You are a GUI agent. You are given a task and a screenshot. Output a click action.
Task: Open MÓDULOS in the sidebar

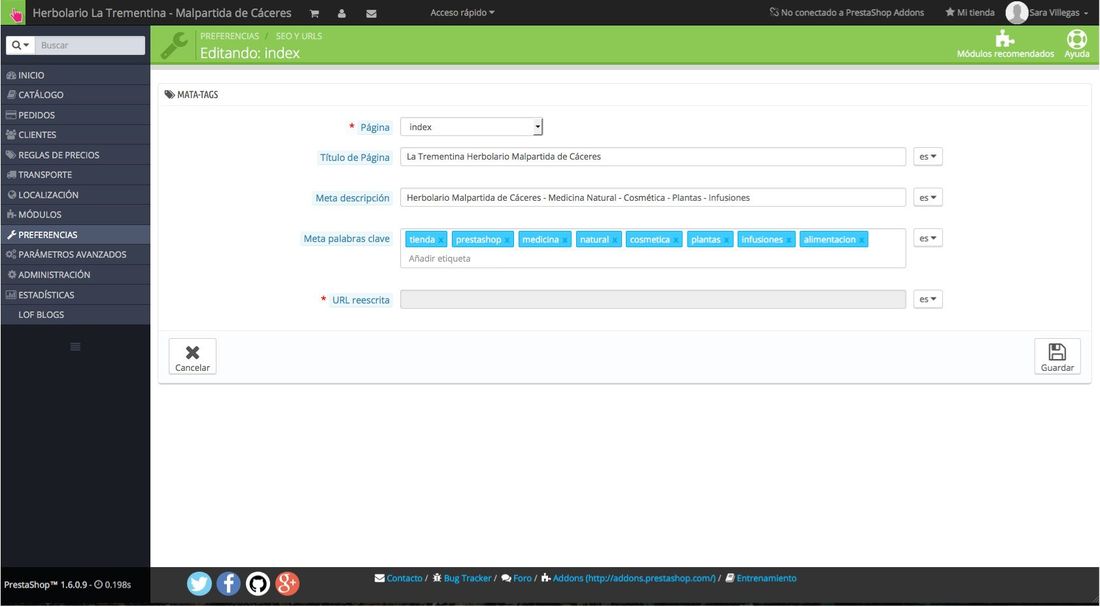(x=75, y=215)
